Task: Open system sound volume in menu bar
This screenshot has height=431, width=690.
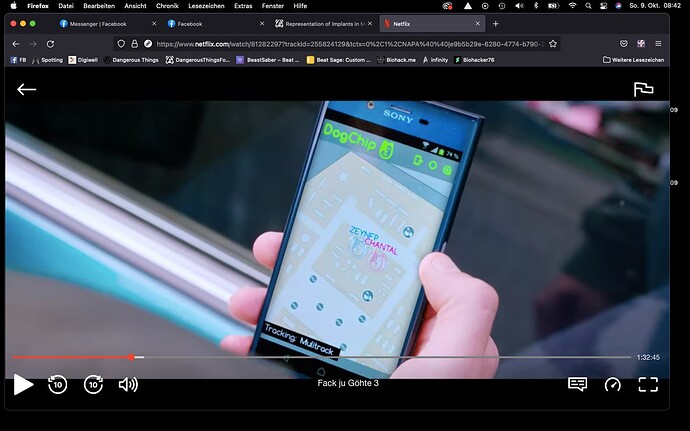Action: pos(520,6)
